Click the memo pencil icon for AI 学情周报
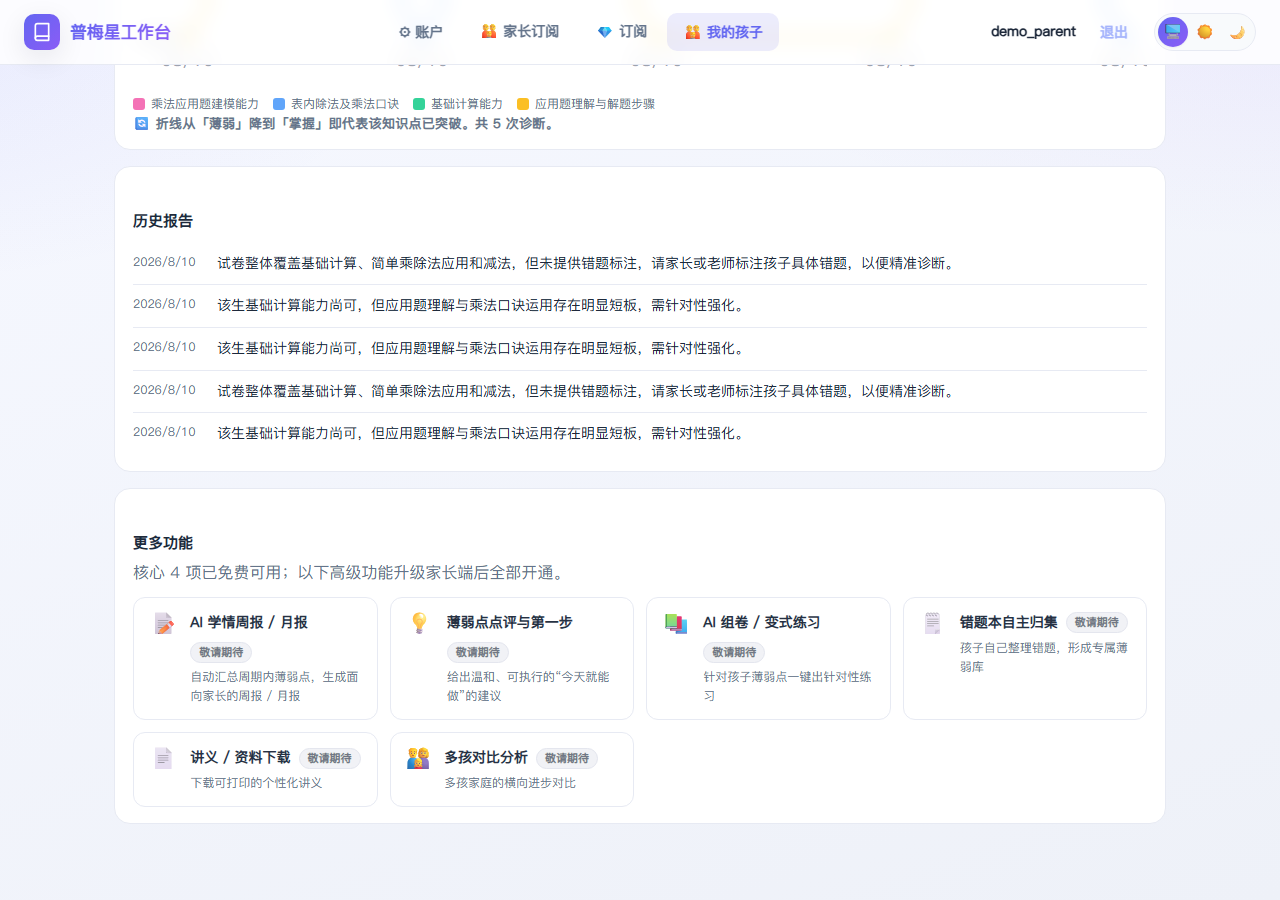The image size is (1280, 900). click(x=164, y=623)
